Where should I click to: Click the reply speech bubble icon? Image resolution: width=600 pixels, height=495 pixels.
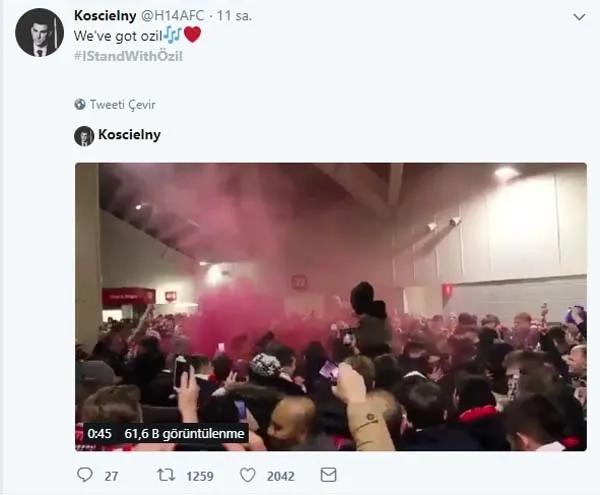pos(85,475)
